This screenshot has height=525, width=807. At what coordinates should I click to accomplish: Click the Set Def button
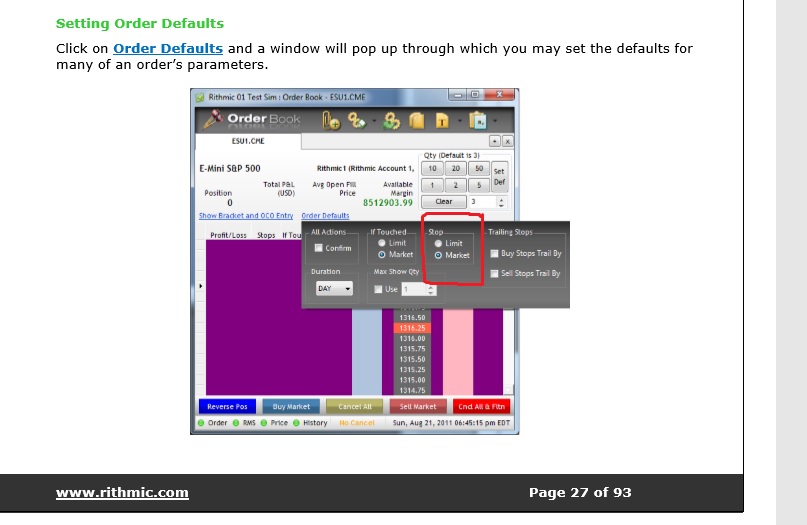coord(499,177)
